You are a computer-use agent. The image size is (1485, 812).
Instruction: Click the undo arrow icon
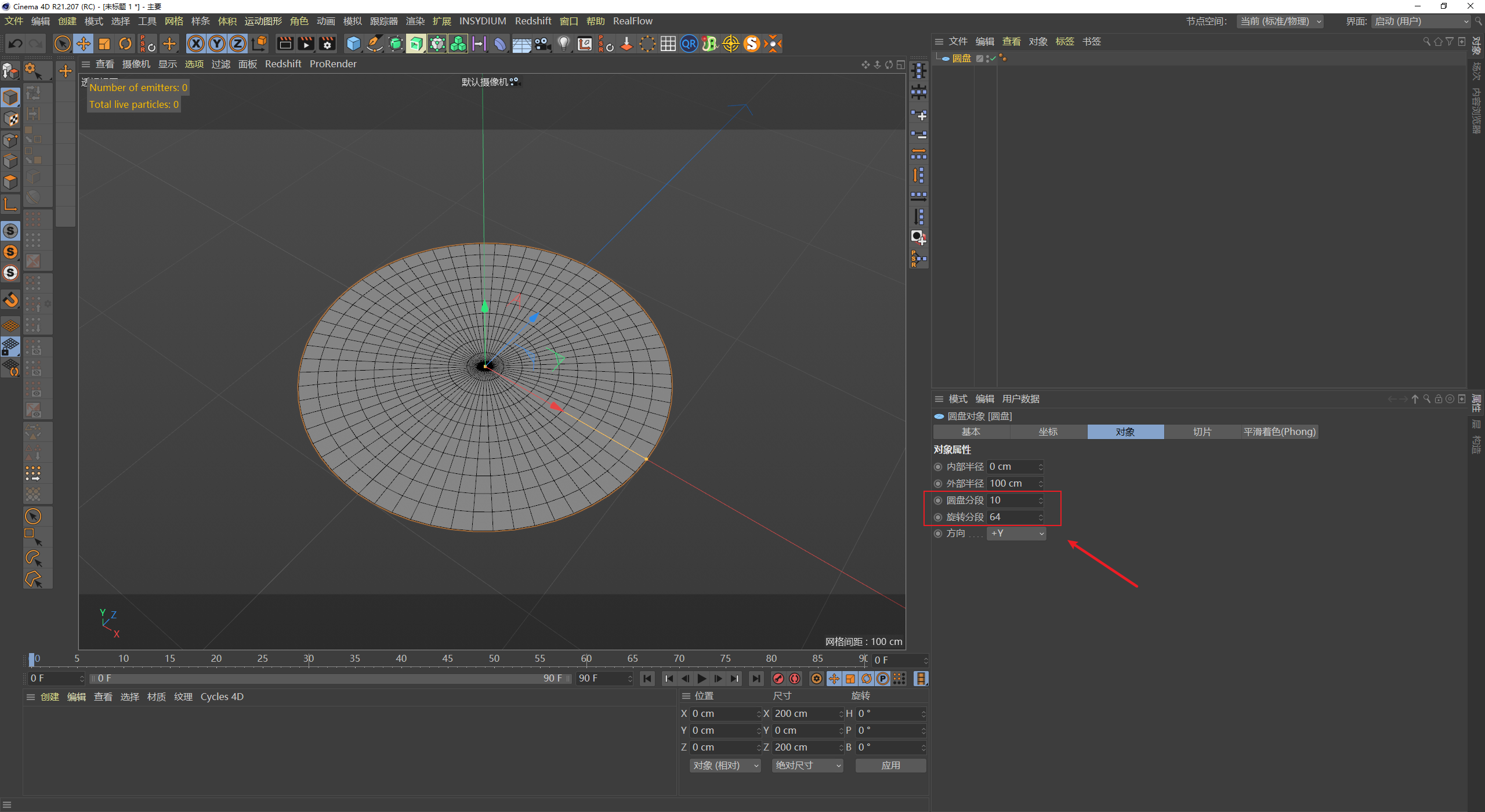pos(16,43)
